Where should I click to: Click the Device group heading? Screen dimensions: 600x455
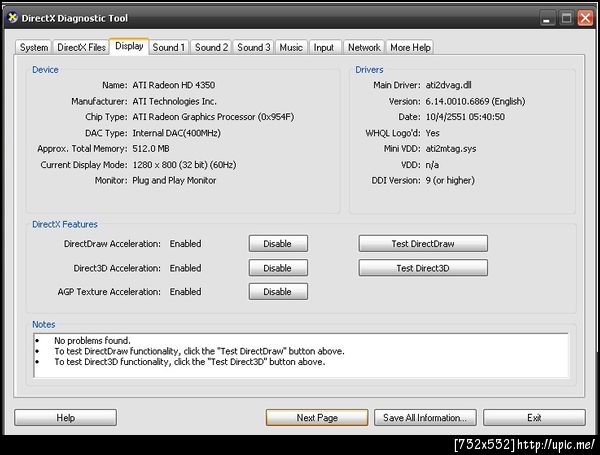click(45, 70)
